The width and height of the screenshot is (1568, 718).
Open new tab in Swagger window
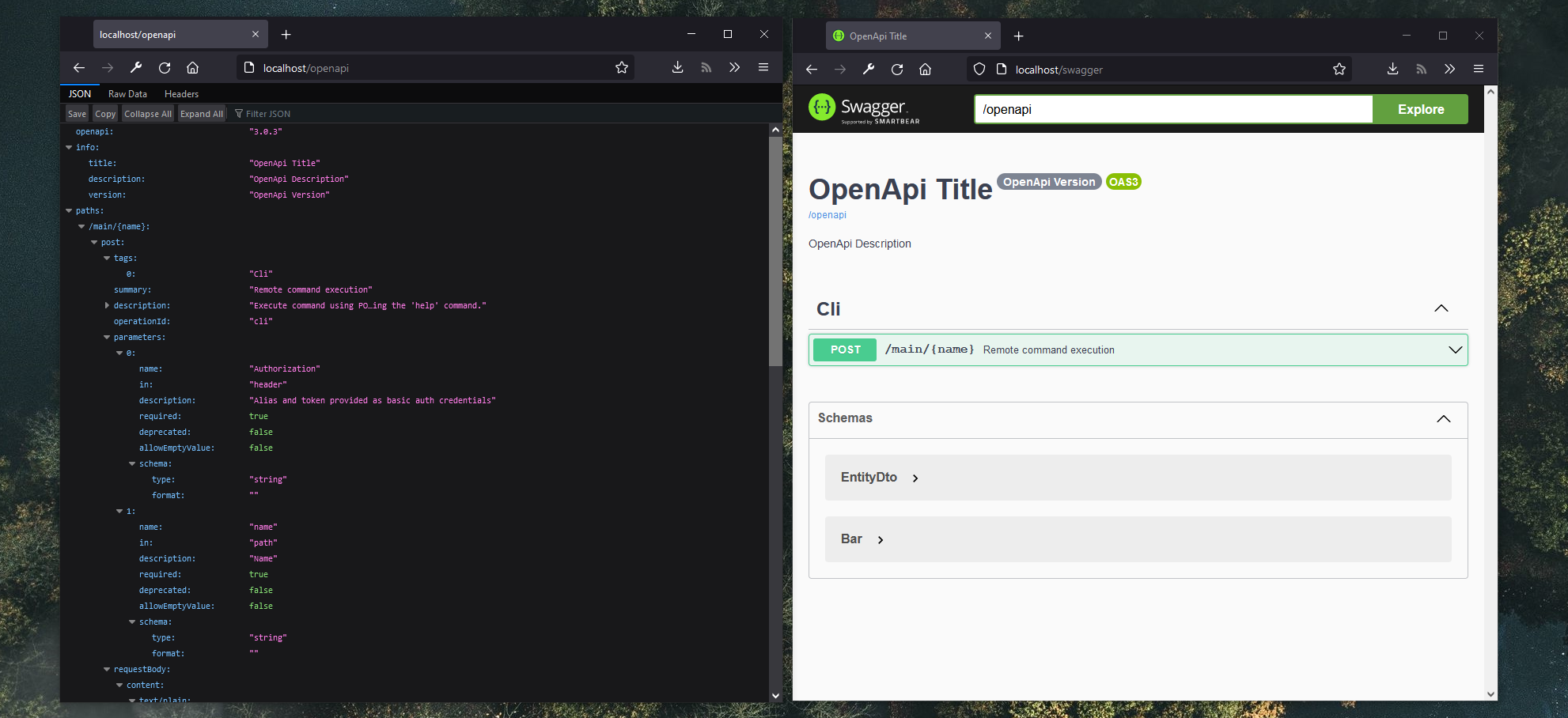(1018, 36)
